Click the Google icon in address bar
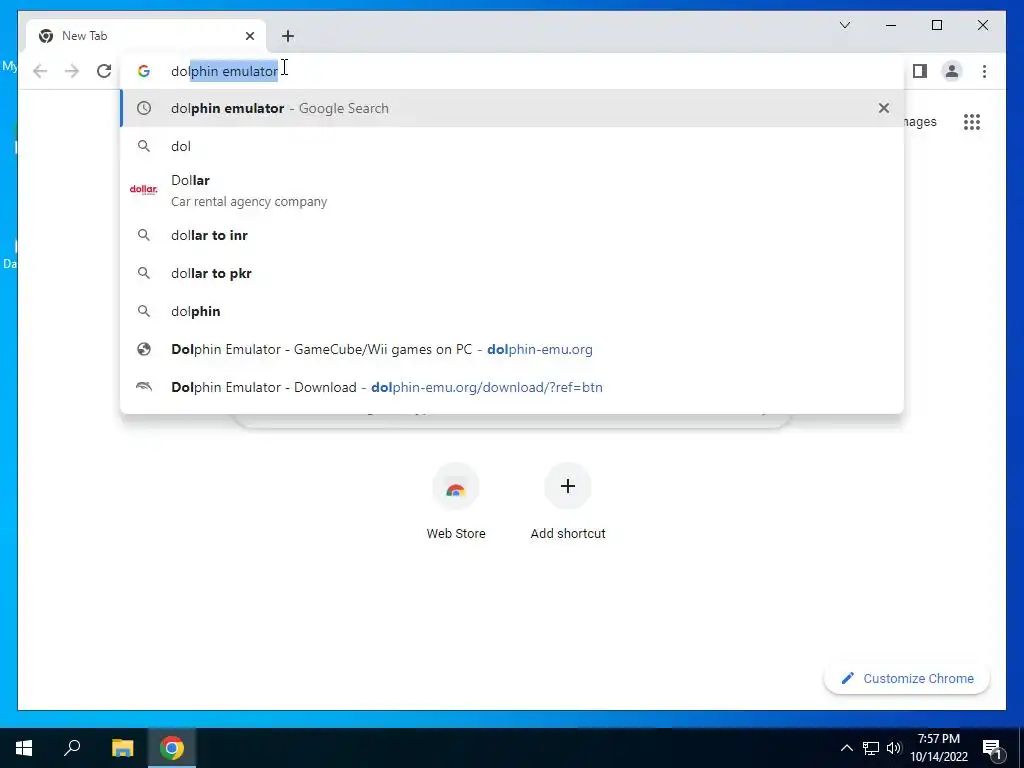This screenshot has height=768, width=1024. (x=144, y=71)
